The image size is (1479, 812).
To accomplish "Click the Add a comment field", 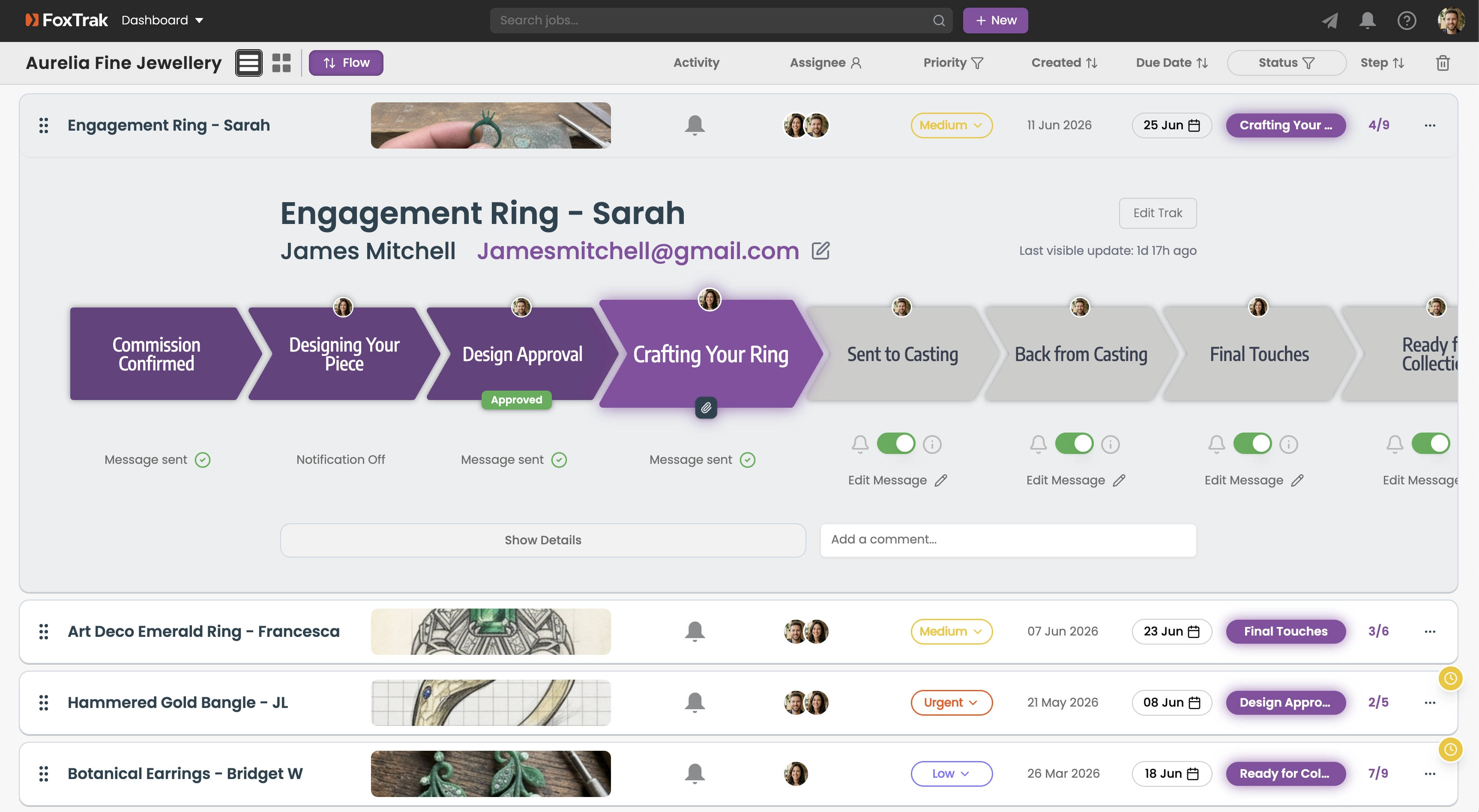I will [1008, 540].
